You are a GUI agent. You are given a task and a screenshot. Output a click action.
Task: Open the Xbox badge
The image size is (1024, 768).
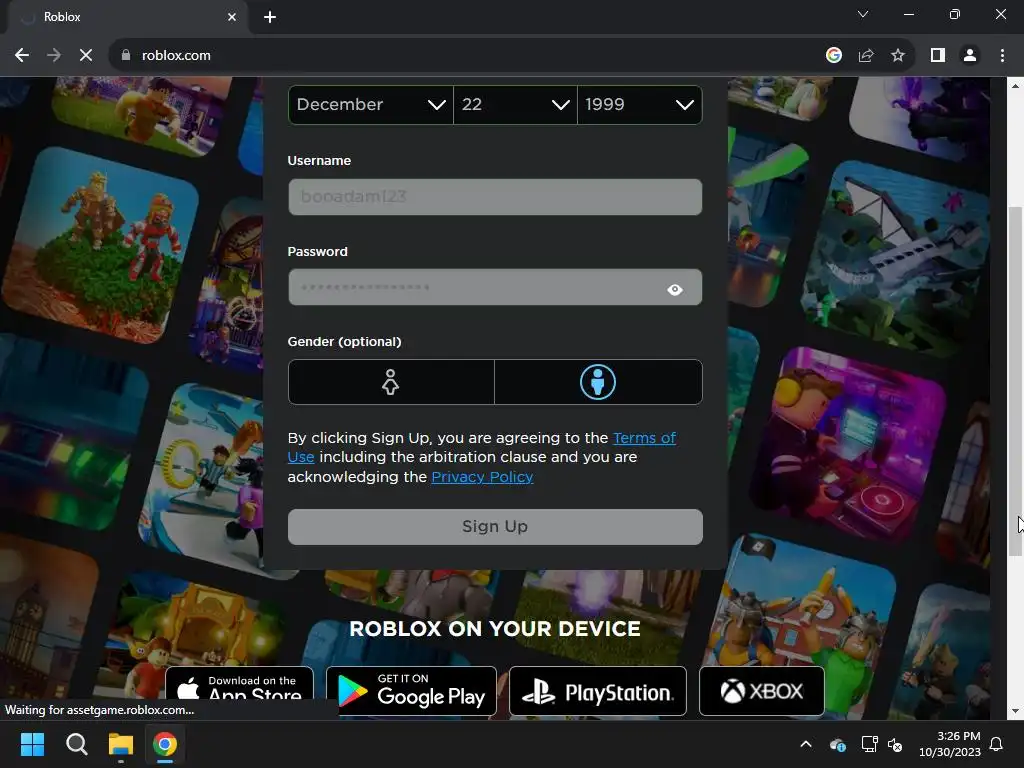[761, 691]
